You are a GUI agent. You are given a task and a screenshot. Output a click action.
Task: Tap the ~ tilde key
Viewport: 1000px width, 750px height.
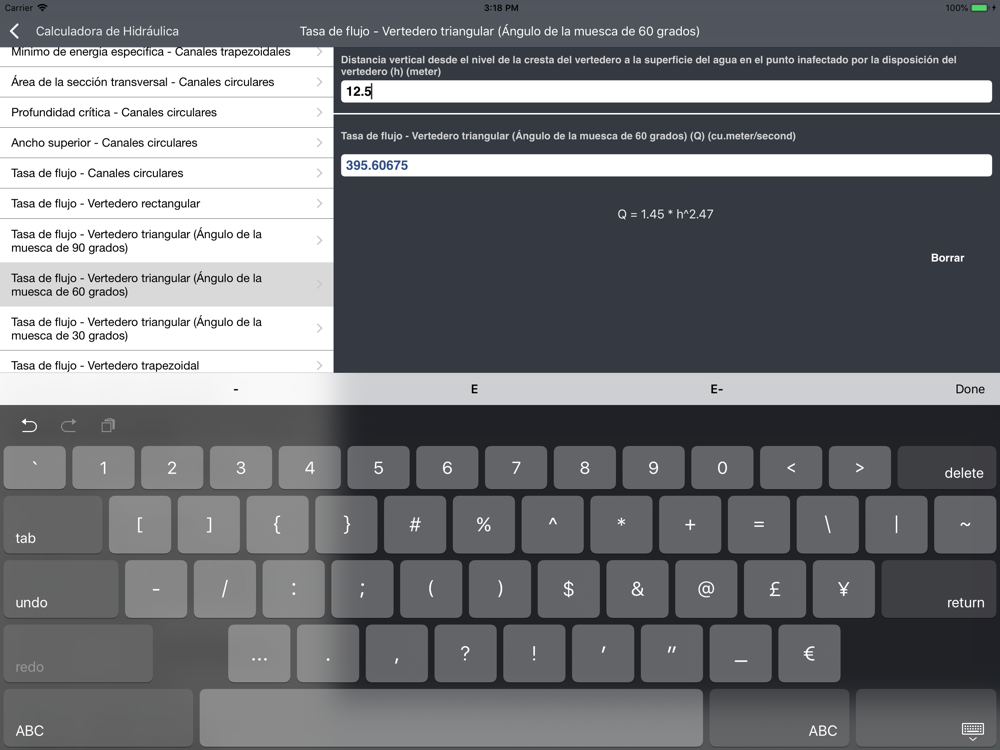point(965,524)
